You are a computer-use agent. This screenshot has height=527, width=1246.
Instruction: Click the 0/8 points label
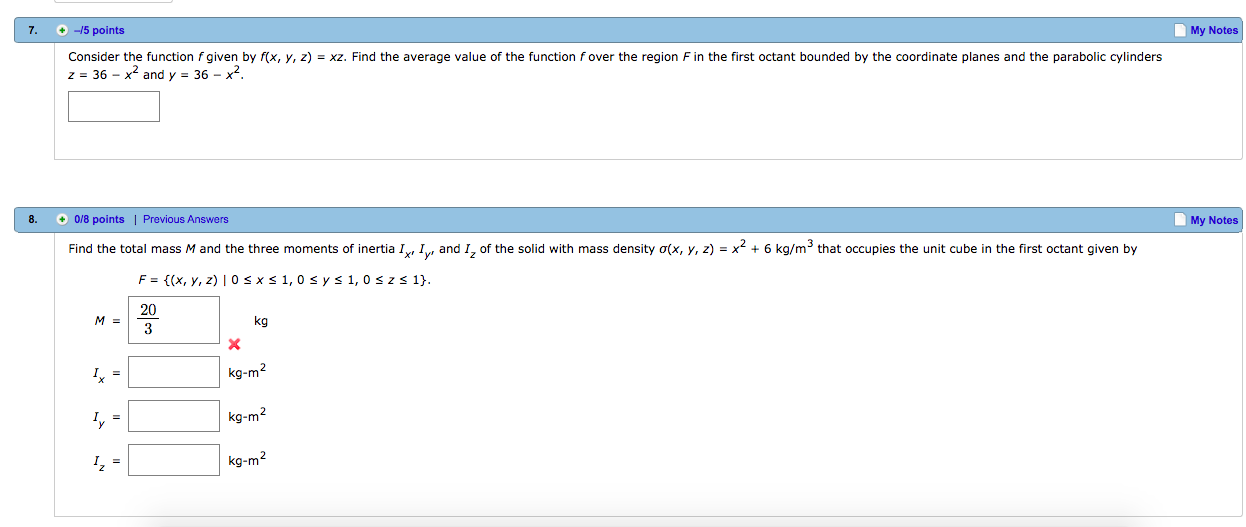pyautogui.click(x=99, y=219)
